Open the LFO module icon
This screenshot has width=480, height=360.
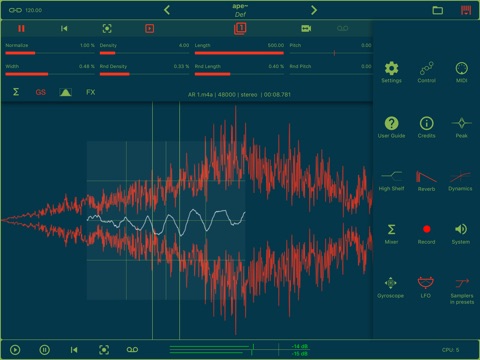click(426, 283)
